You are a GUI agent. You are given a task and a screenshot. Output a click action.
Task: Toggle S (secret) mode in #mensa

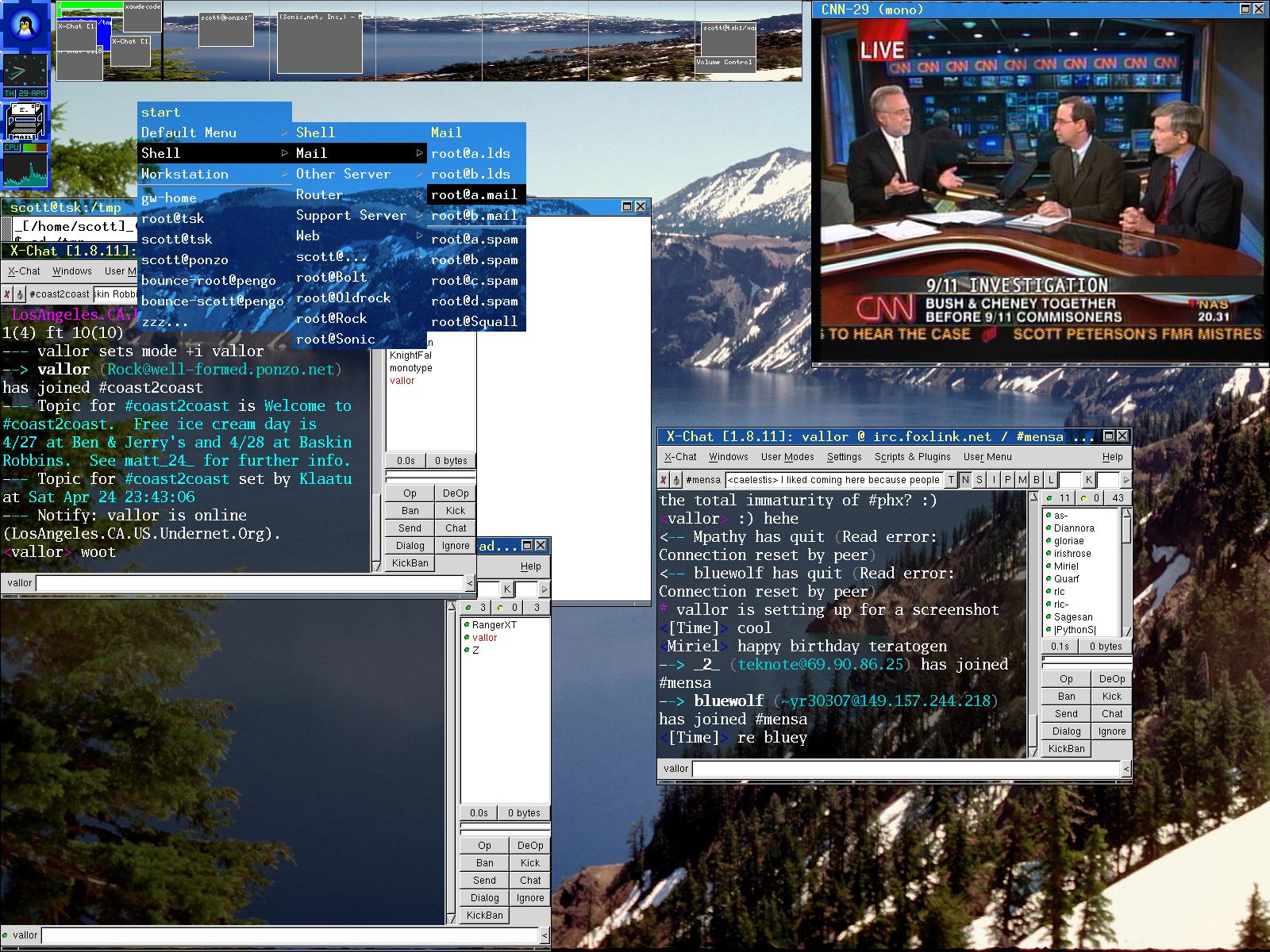[979, 480]
